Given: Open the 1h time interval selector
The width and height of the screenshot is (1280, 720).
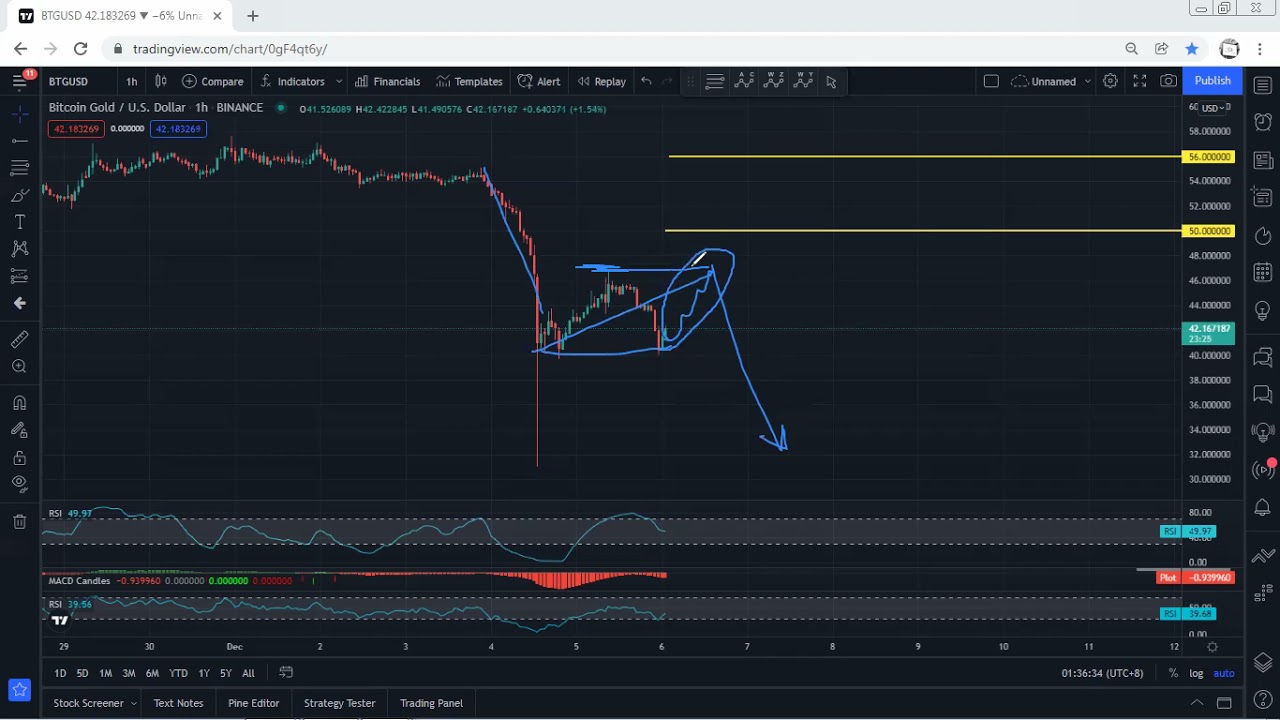Looking at the screenshot, I should pos(132,81).
